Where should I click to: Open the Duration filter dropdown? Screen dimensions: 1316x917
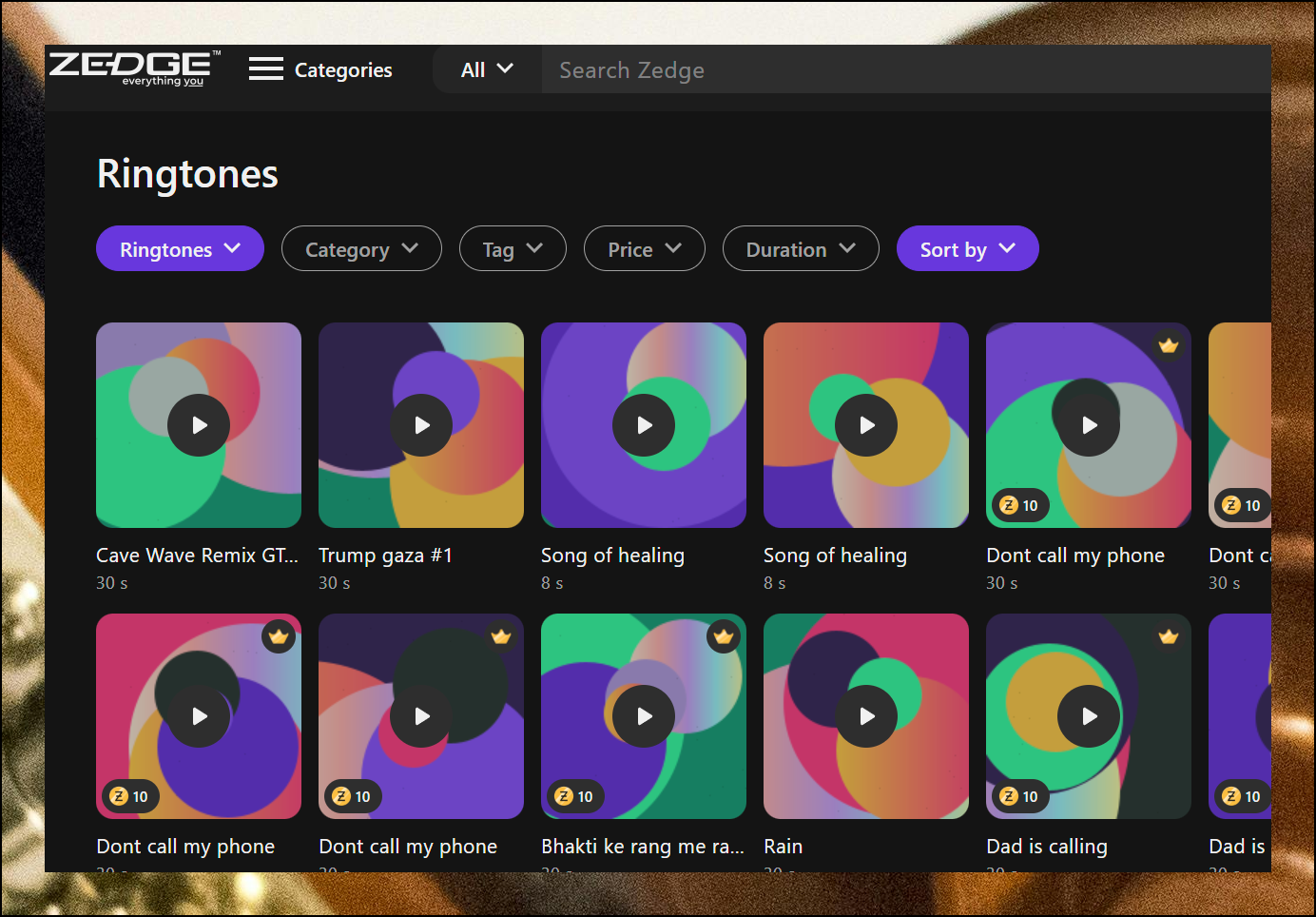(x=801, y=248)
